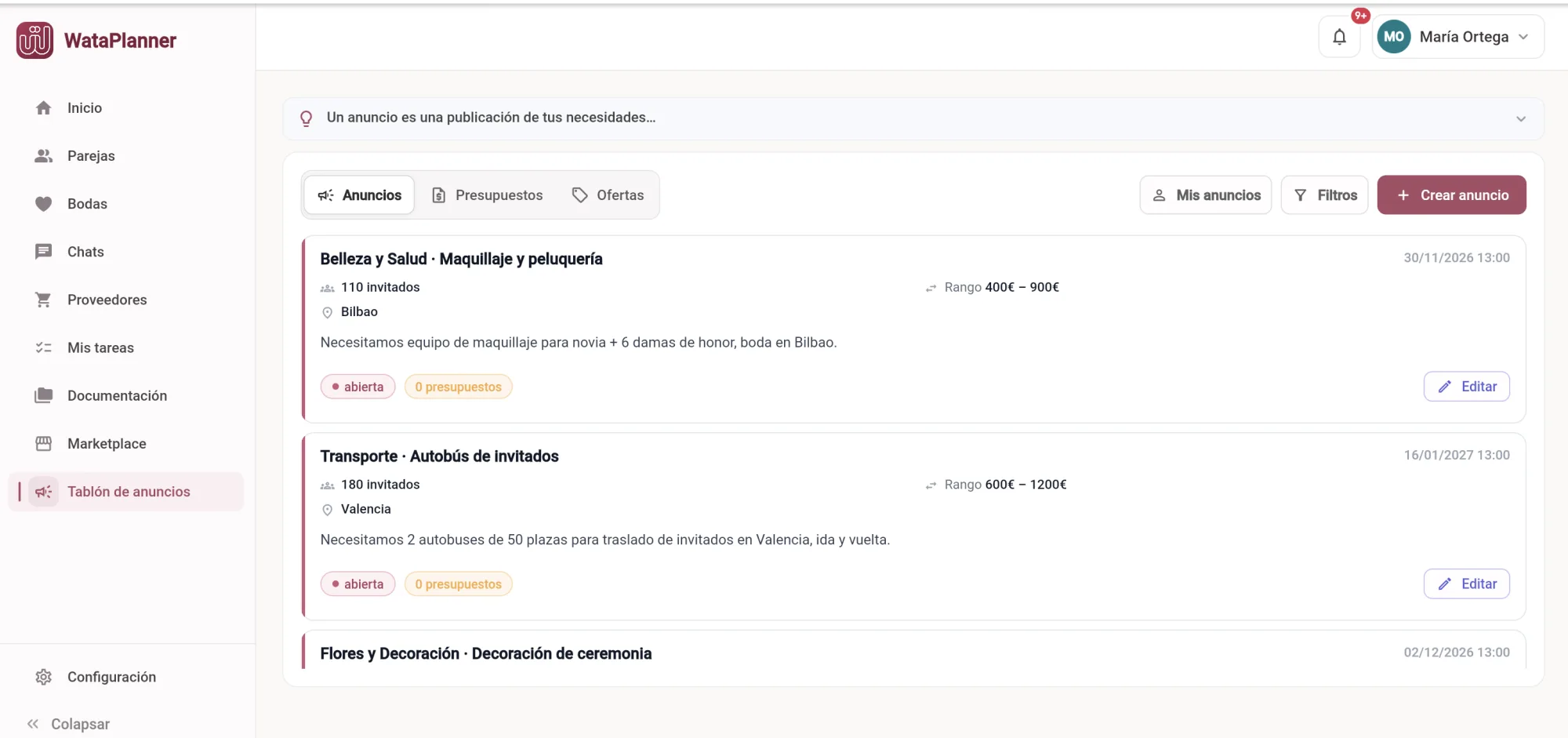
Task: Click the location pin icon next to Valencia
Action: tap(328, 510)
